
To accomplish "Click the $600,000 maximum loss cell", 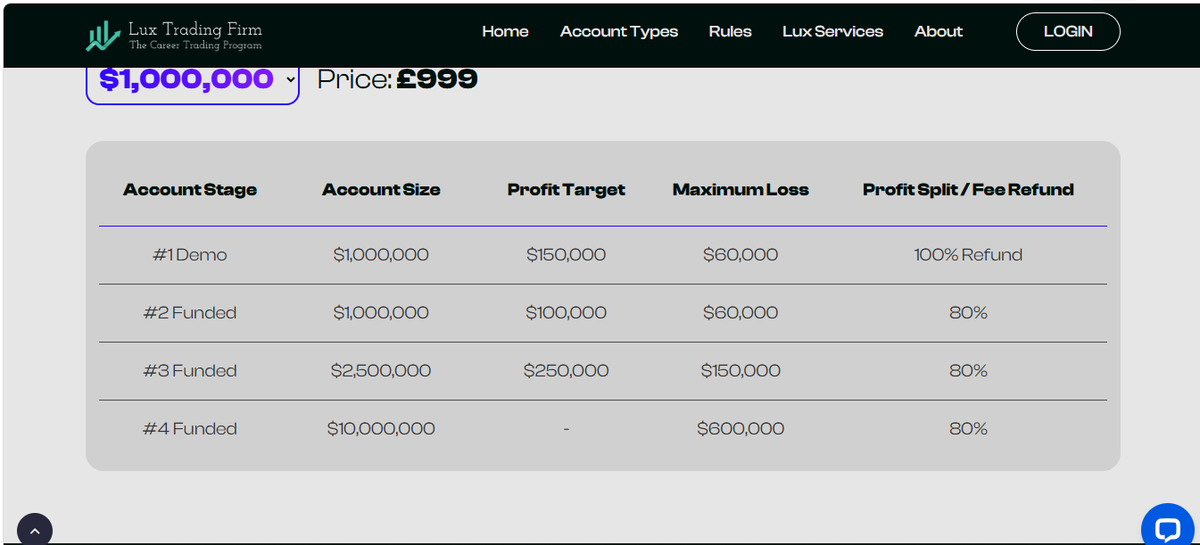I will [x=741, y=429].
